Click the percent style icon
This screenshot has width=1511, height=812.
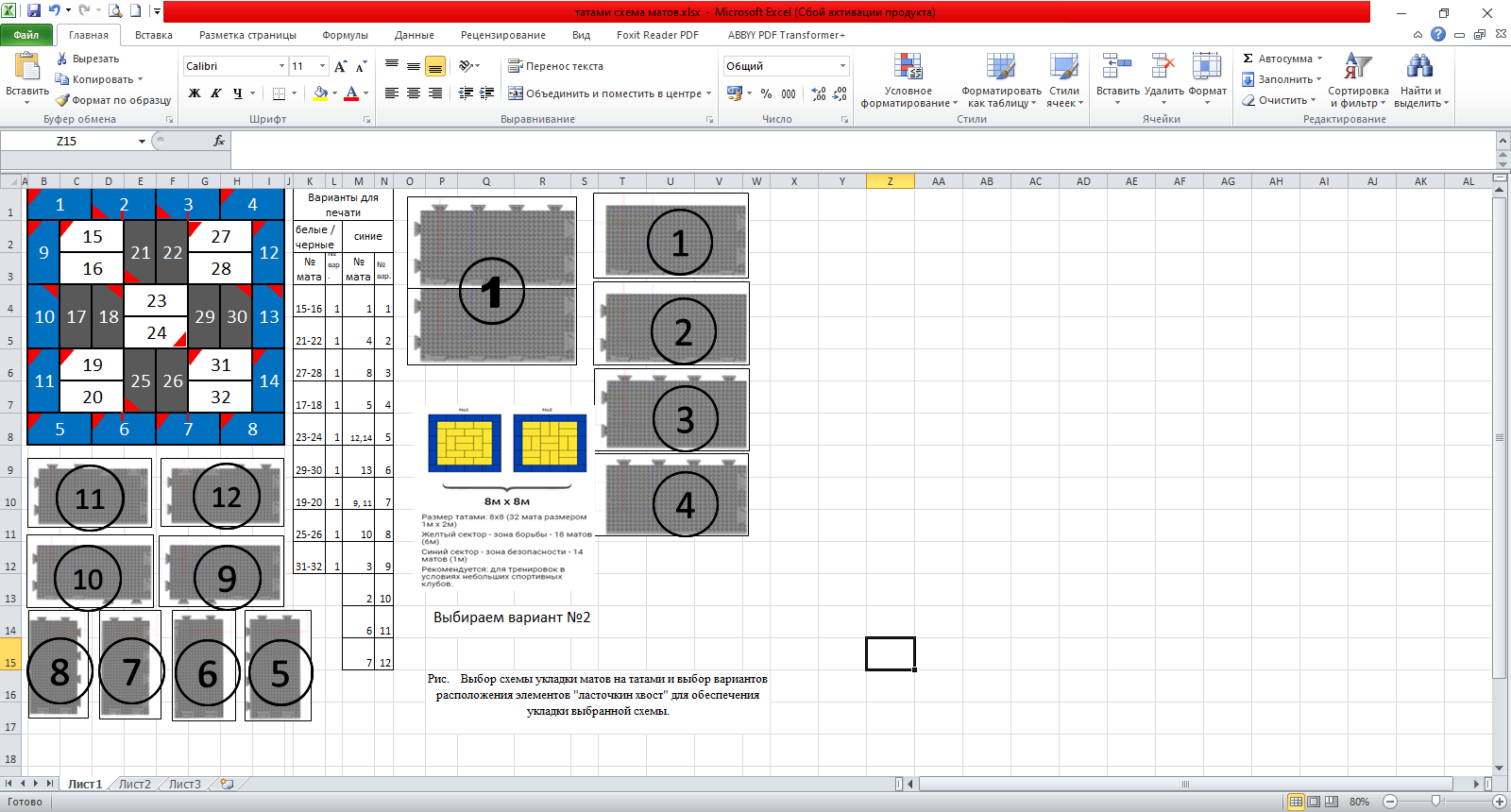[766, 93]
